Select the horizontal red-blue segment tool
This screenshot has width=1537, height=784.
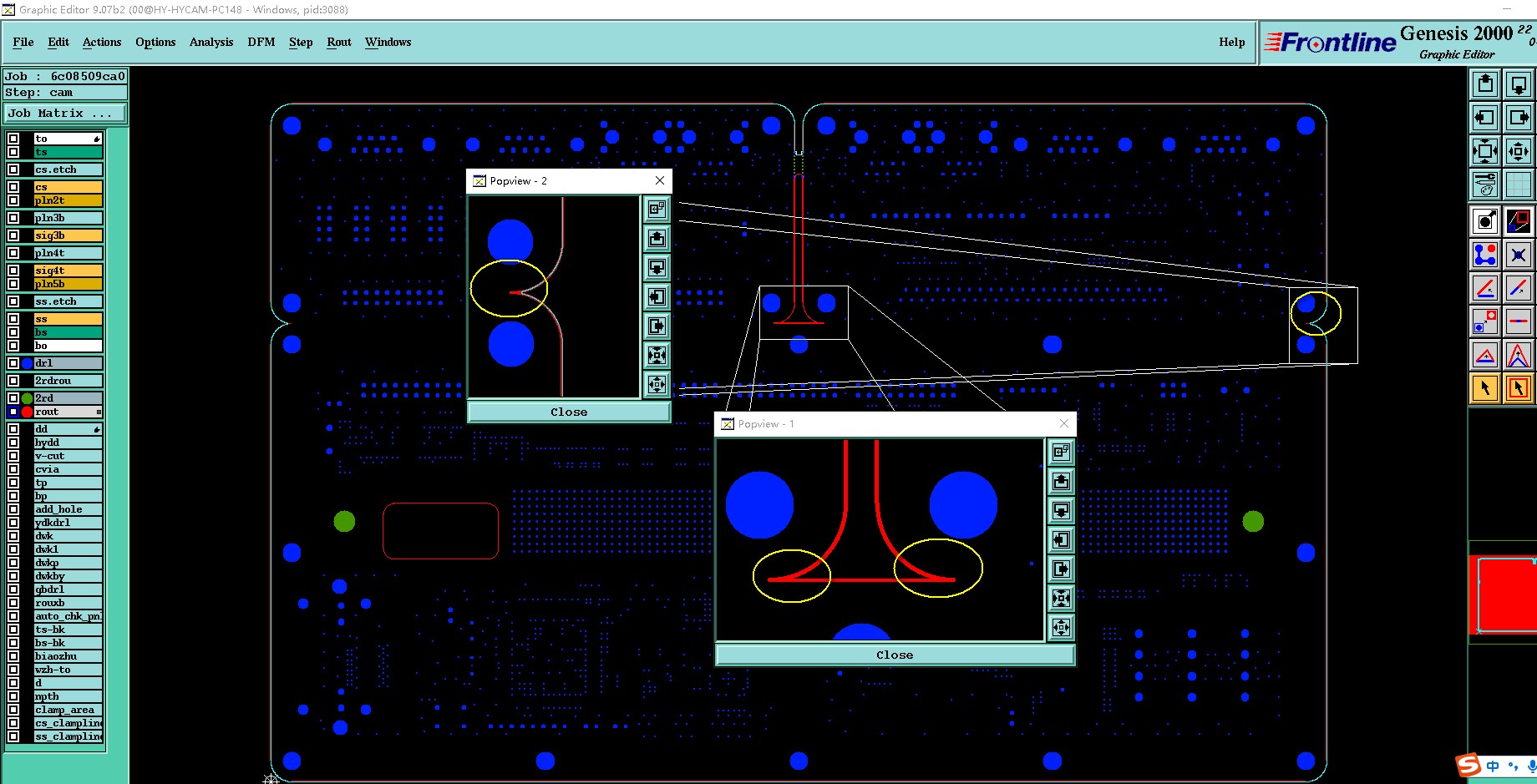[1519, 321]
